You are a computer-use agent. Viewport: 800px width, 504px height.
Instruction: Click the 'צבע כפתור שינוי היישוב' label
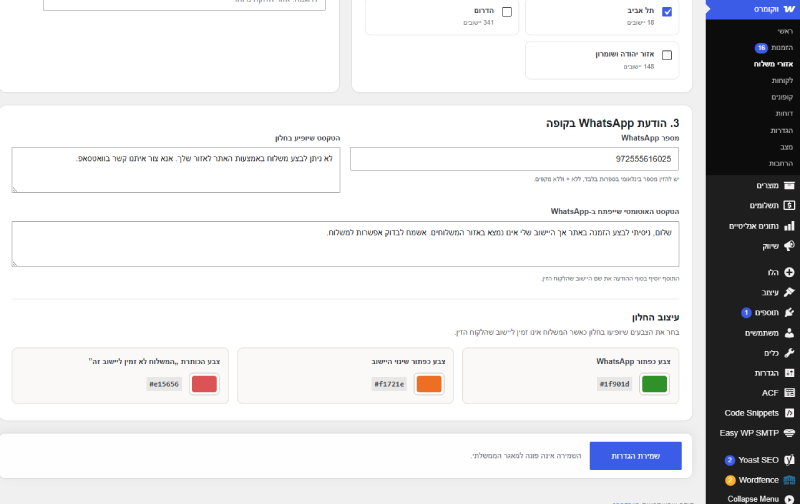pos(408,361)
